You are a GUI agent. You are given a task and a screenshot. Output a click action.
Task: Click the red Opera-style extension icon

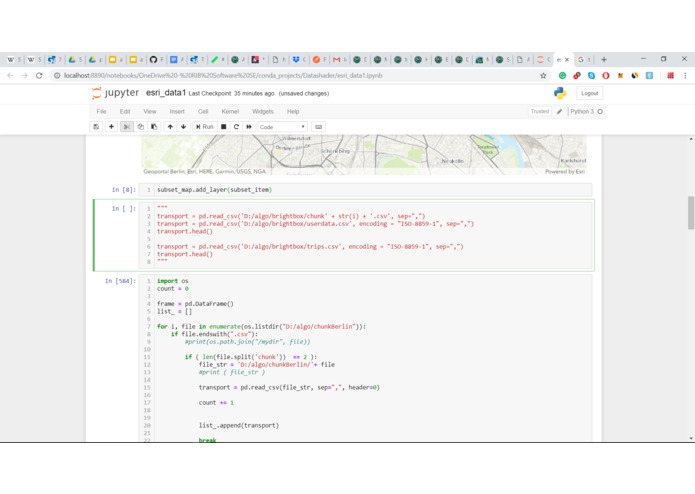pos(606,76)
